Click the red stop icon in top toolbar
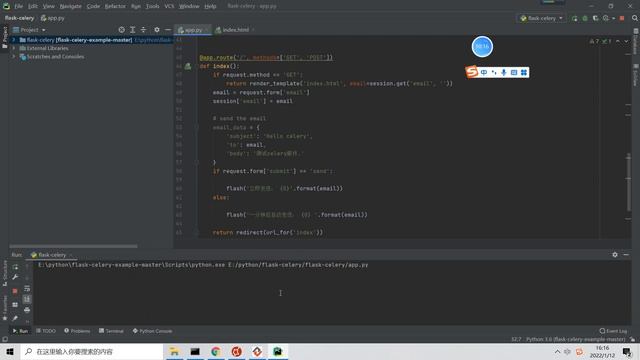This screenshot has height=360, width=640. click(x=622, y=18)
